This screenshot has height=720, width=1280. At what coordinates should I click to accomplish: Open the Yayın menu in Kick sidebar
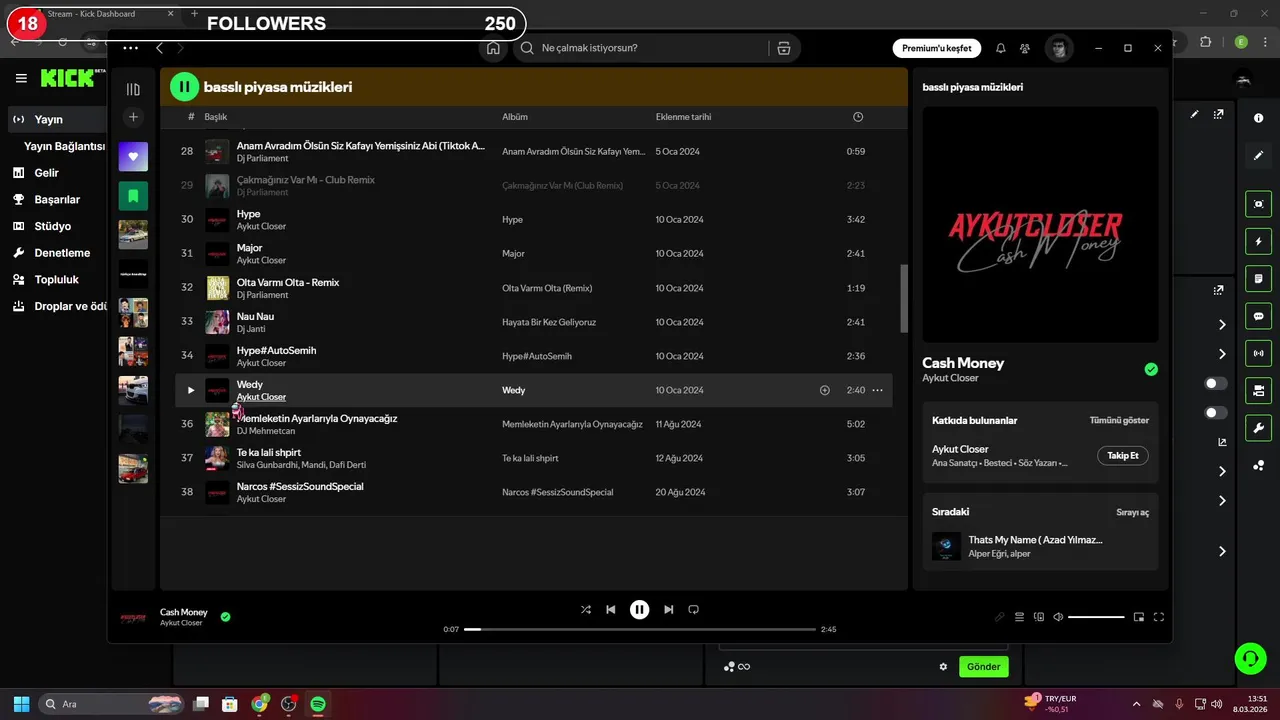pyautogui.click(x=57, y=119)
